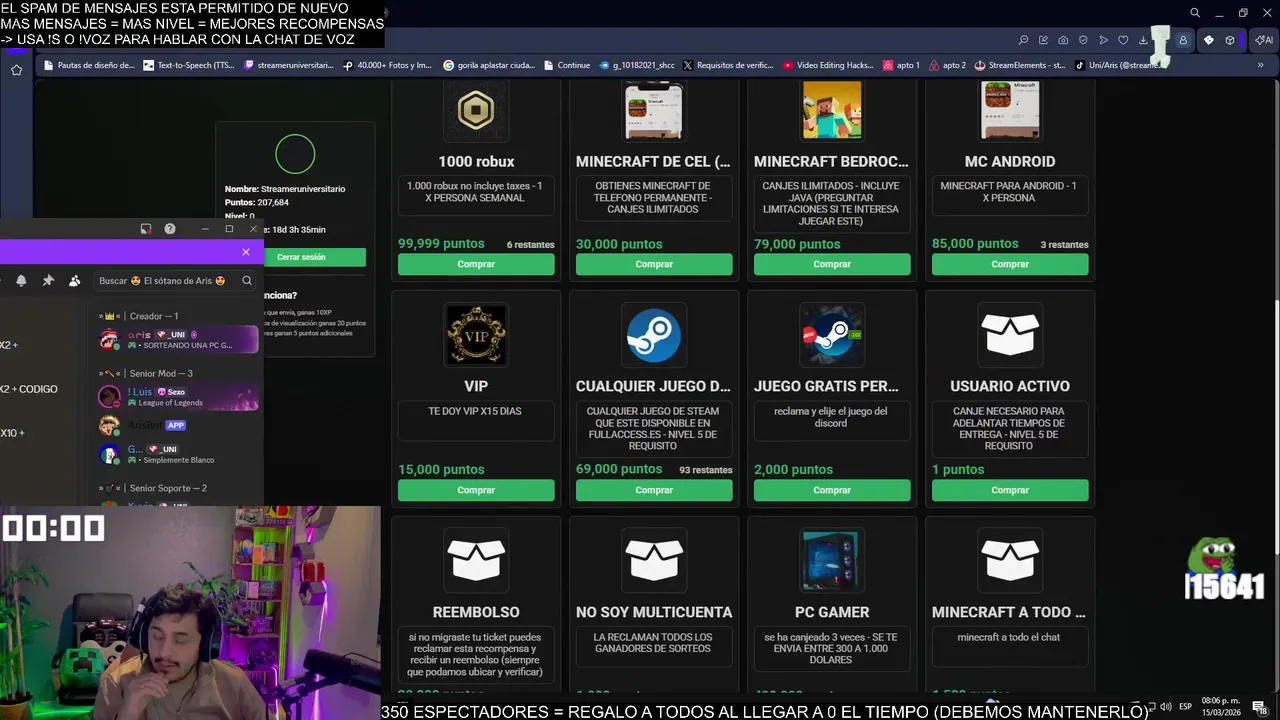
Task: Select member 'aris' in Discord Creador list
Action: tap(178, 340)
